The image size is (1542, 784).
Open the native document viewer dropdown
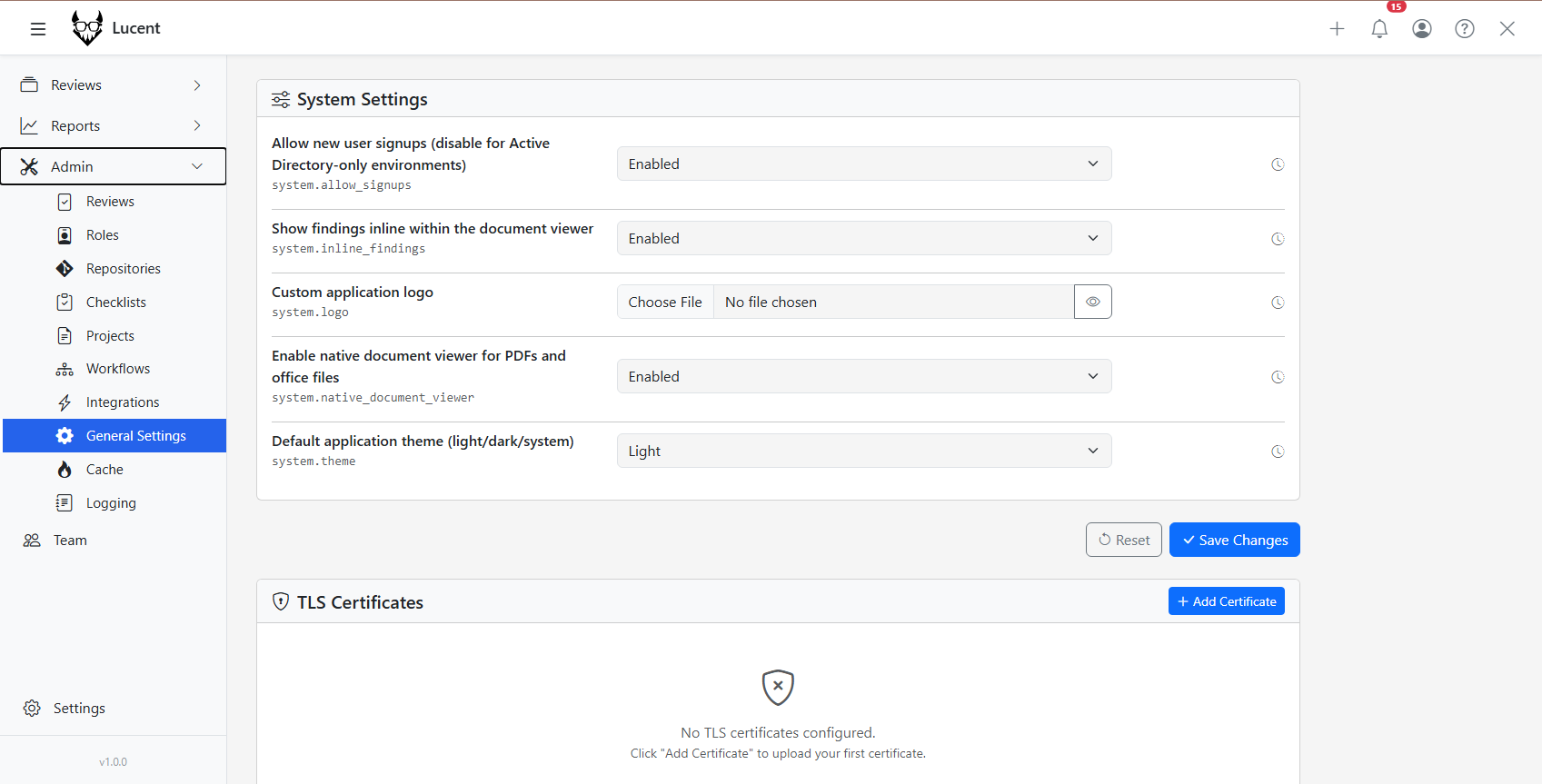tap(864, 376)
